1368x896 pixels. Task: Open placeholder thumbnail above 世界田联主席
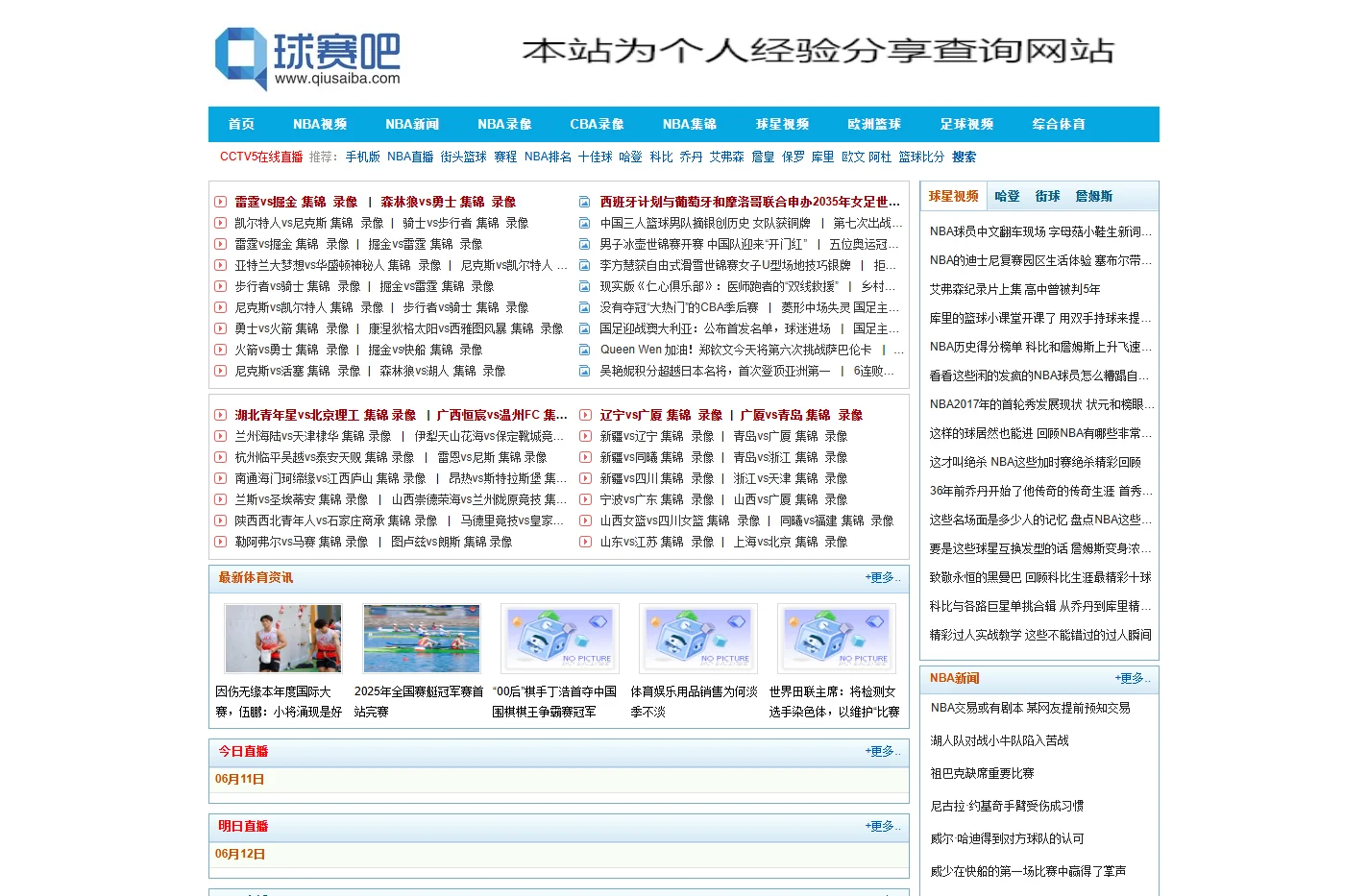coord(837,639)
